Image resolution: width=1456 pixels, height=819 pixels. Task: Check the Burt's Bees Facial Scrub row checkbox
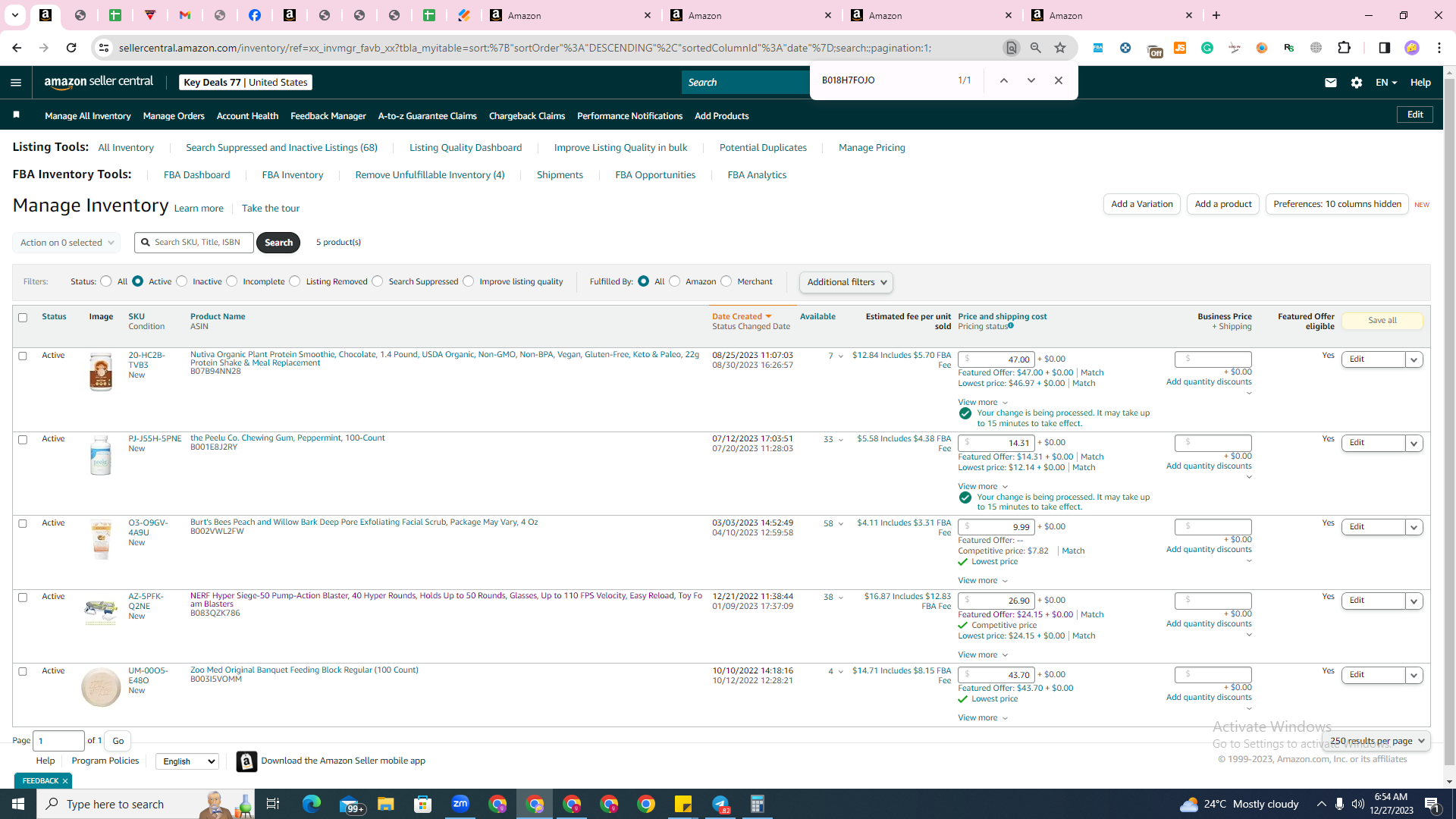23,524
